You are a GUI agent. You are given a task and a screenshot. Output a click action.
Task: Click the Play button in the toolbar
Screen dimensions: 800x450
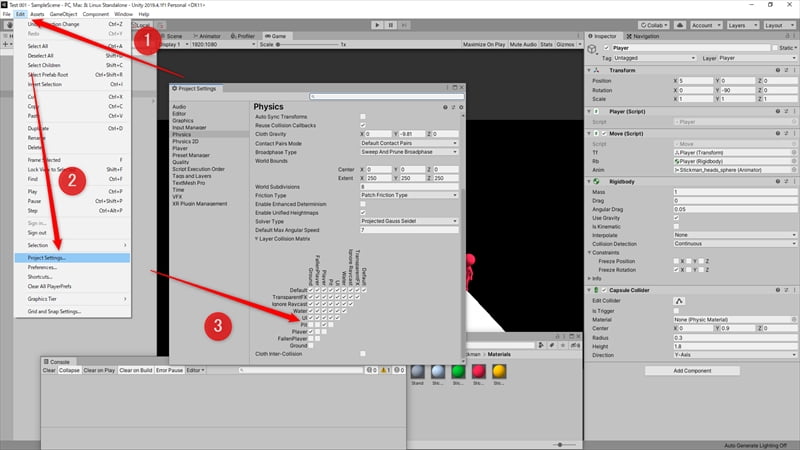pyautogui.click(x=377, y=25)
